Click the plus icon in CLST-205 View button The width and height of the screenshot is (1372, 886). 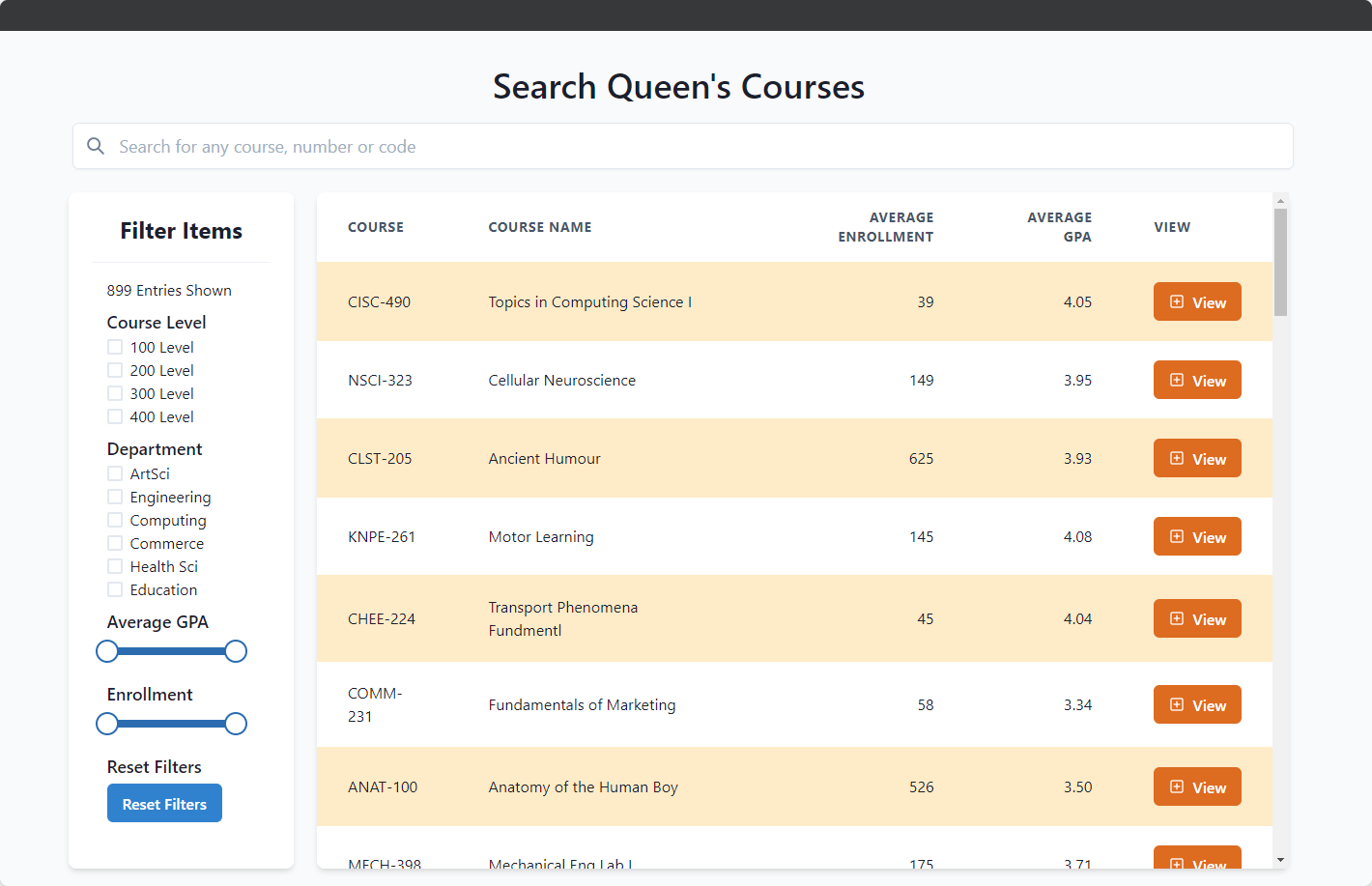[1177, 459]
